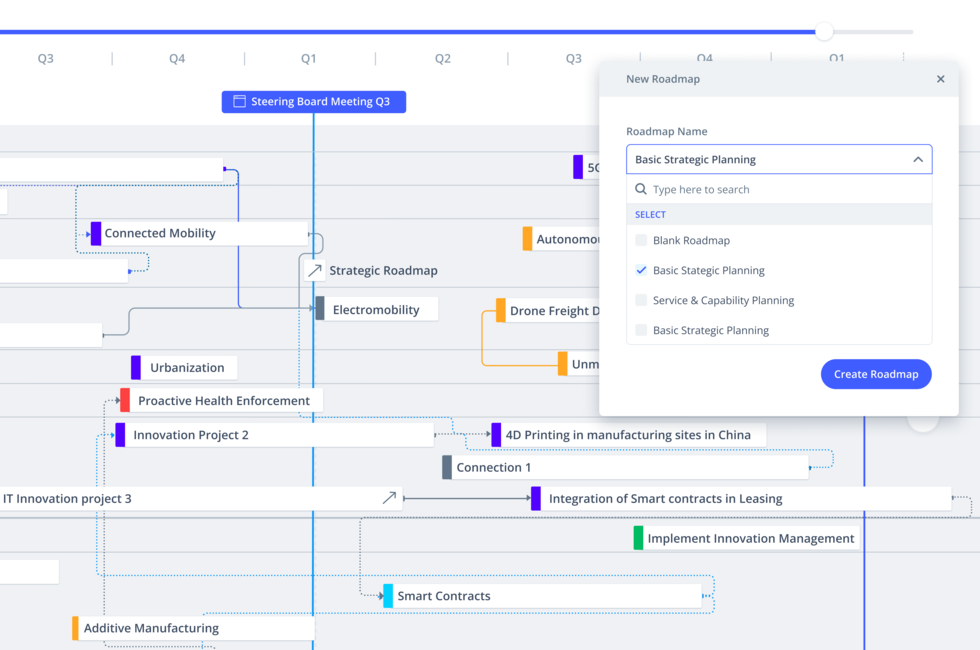Select the Urbanization item
Viewport: 980px width, 650px height.
[x=184, y=368]
